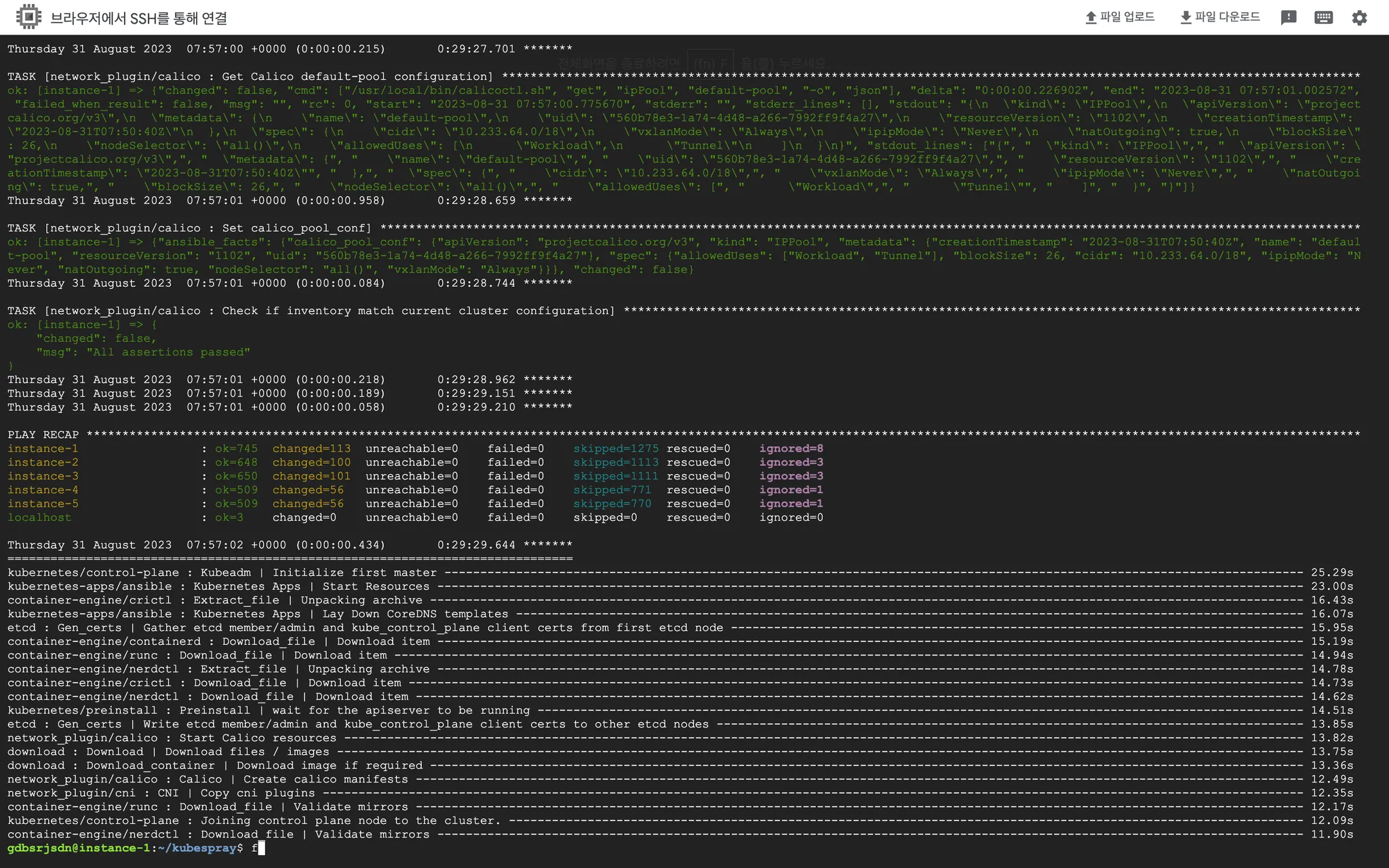The height and width of the screenshot is (868, 1389).
Task: Click the download arrow icon
Action: coord(1186,18)
